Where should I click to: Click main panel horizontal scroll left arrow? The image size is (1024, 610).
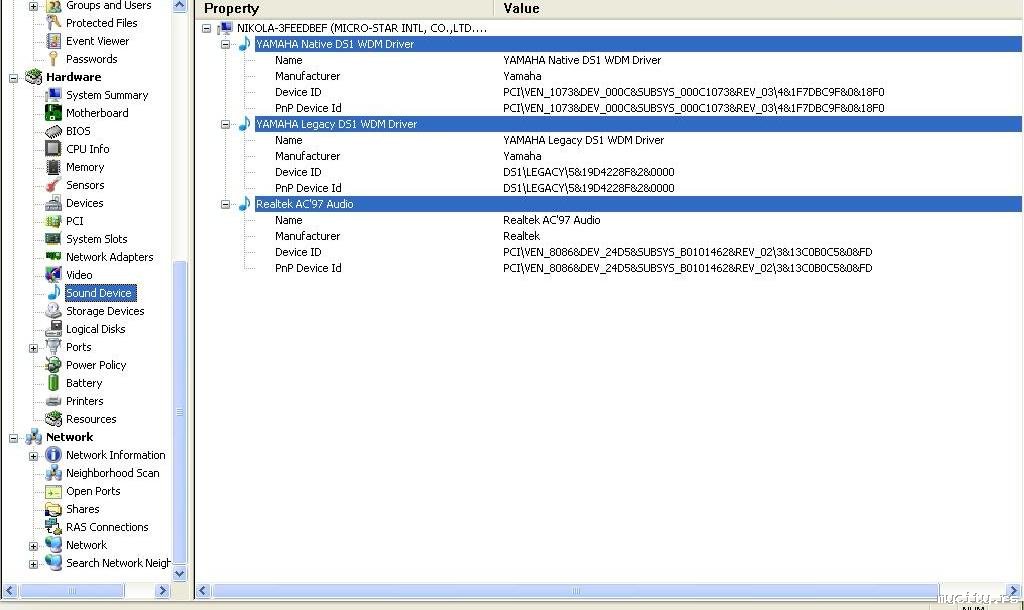coord(203,590)
